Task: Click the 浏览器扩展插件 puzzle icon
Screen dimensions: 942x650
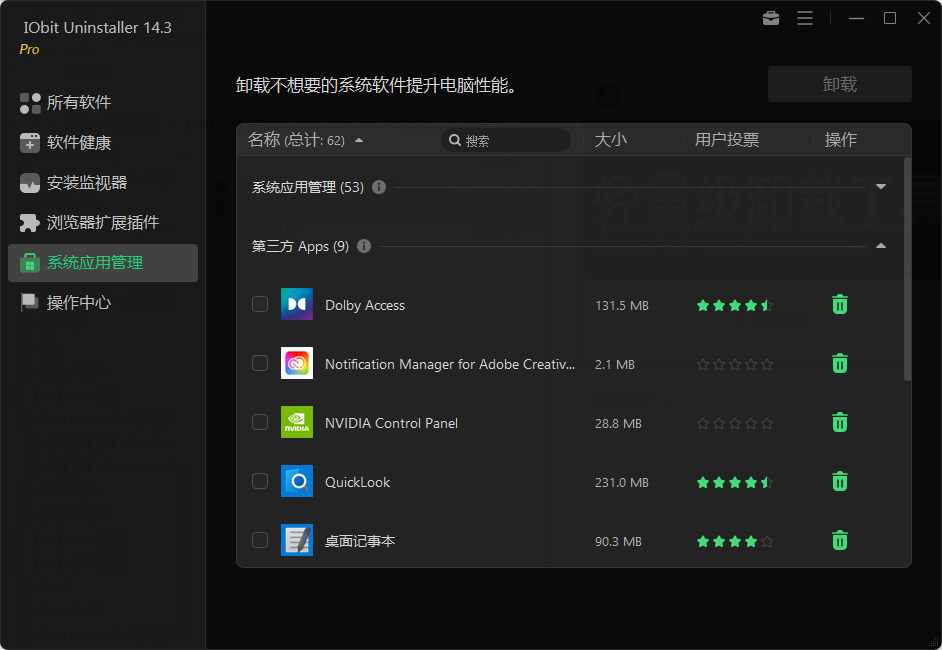Action: [29, 223]
